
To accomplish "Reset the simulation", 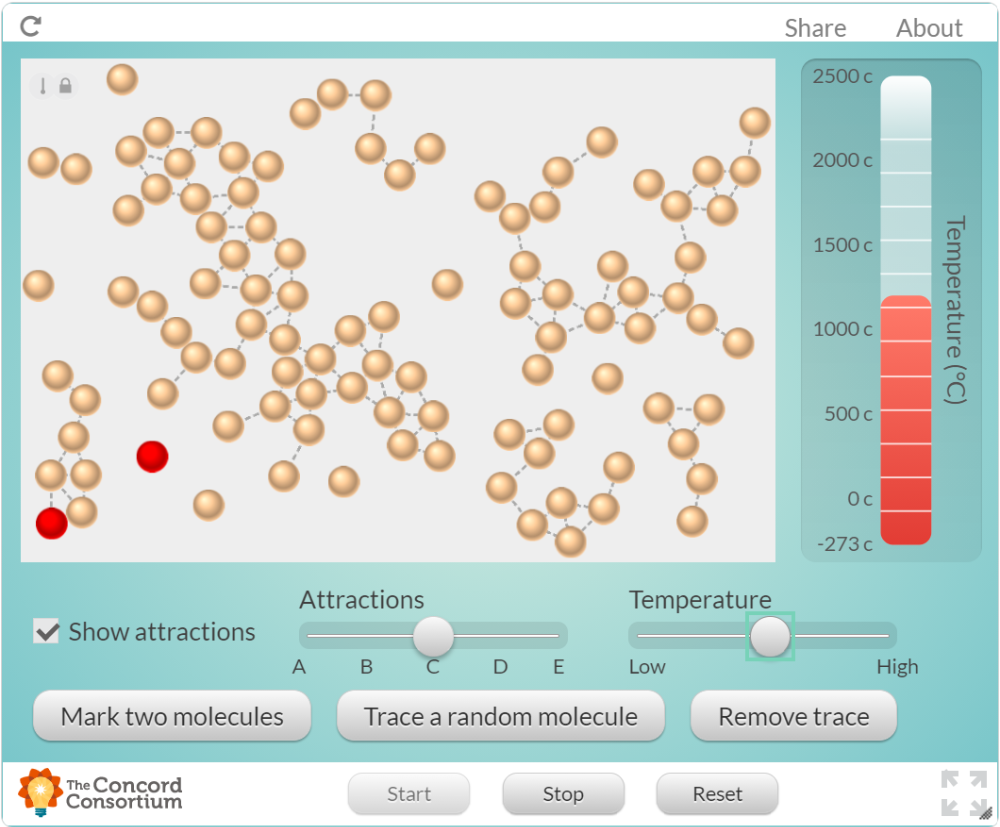I will point(717,794).
